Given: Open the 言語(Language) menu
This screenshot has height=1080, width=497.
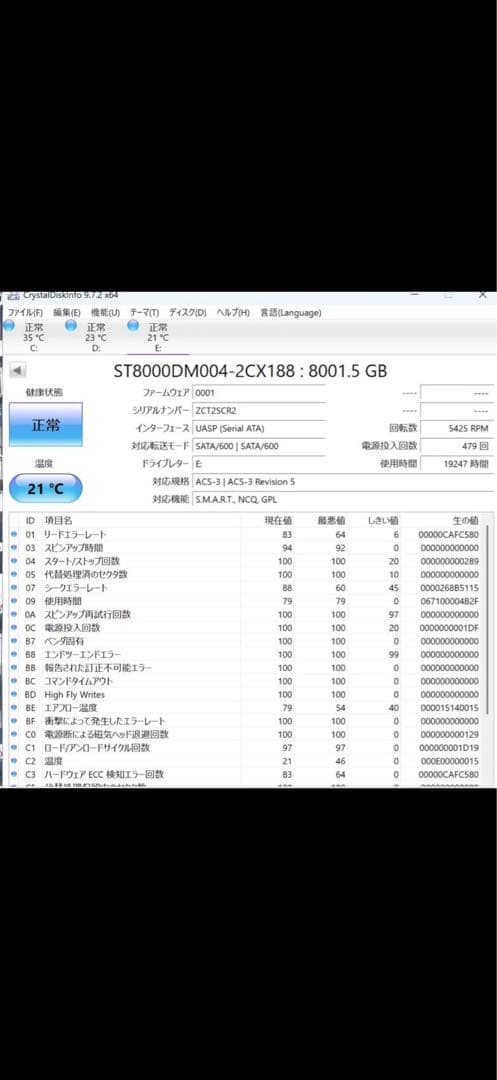Looking at the screenshot, I should [290, 313].
